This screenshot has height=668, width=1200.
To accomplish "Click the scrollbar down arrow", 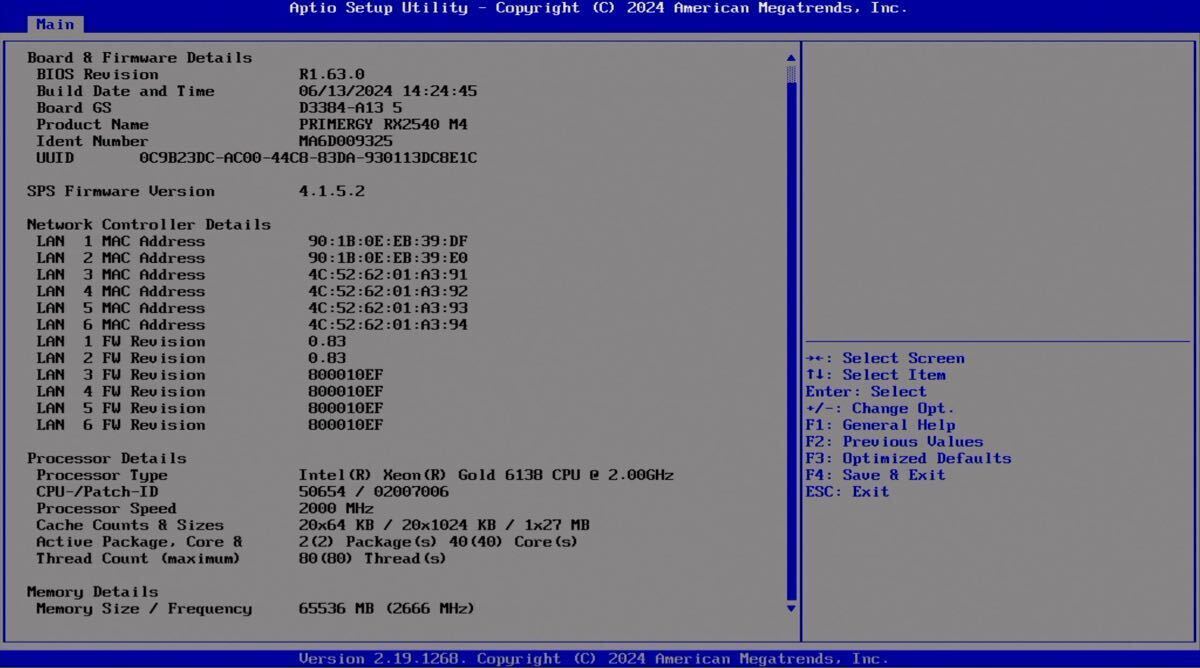I will click(791, 608).
